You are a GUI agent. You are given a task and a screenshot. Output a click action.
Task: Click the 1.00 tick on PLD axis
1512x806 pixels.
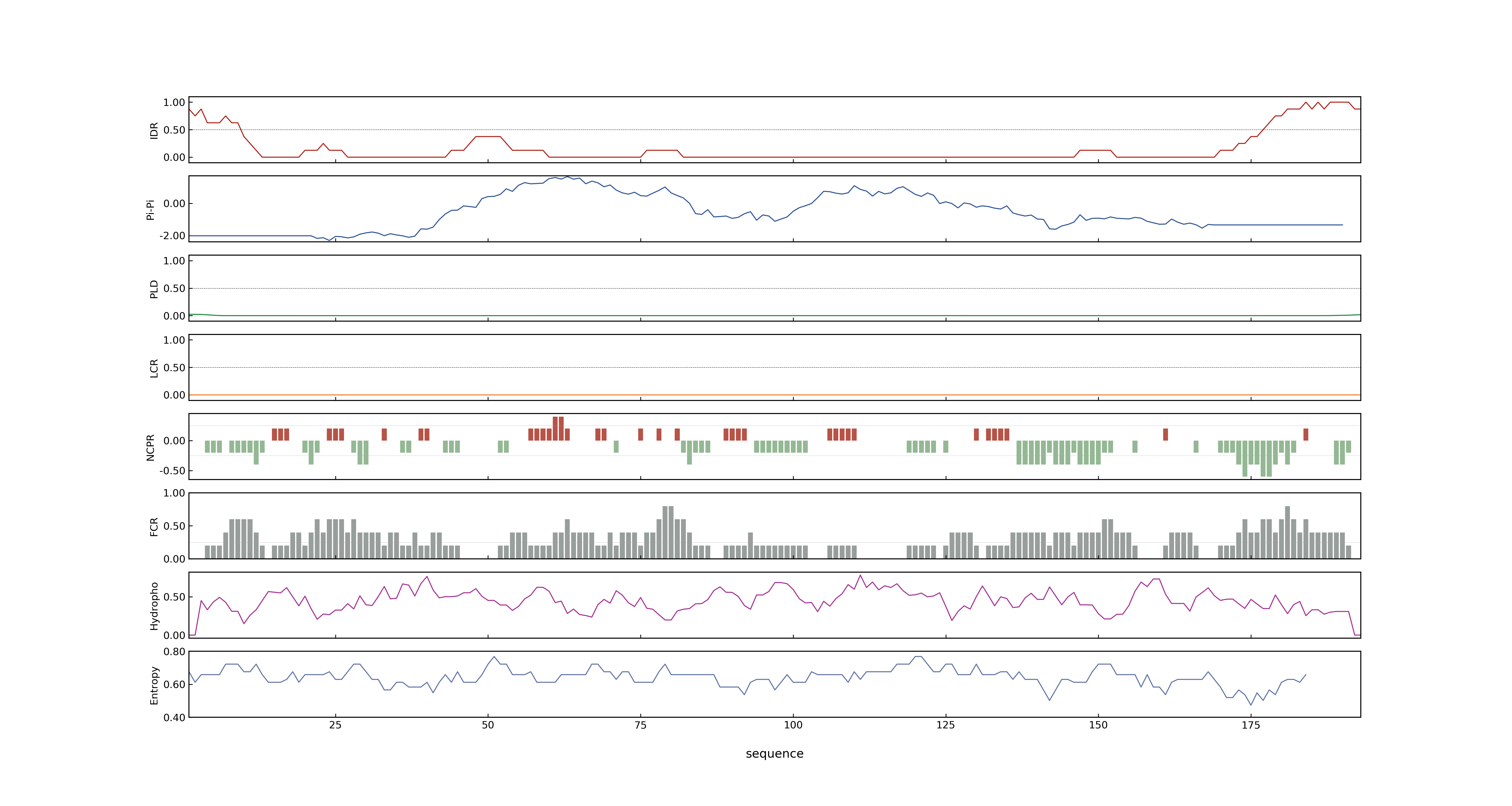click(174, 261)
